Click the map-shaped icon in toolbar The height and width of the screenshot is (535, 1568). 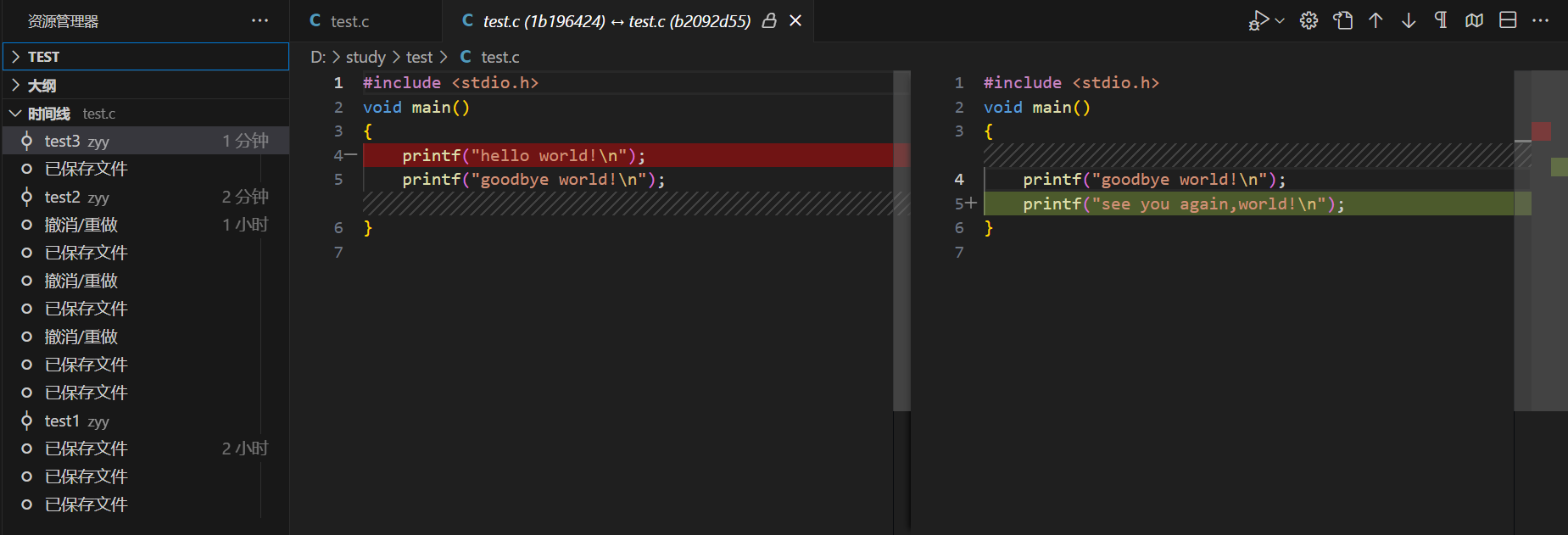click(x=1474, y=20)
